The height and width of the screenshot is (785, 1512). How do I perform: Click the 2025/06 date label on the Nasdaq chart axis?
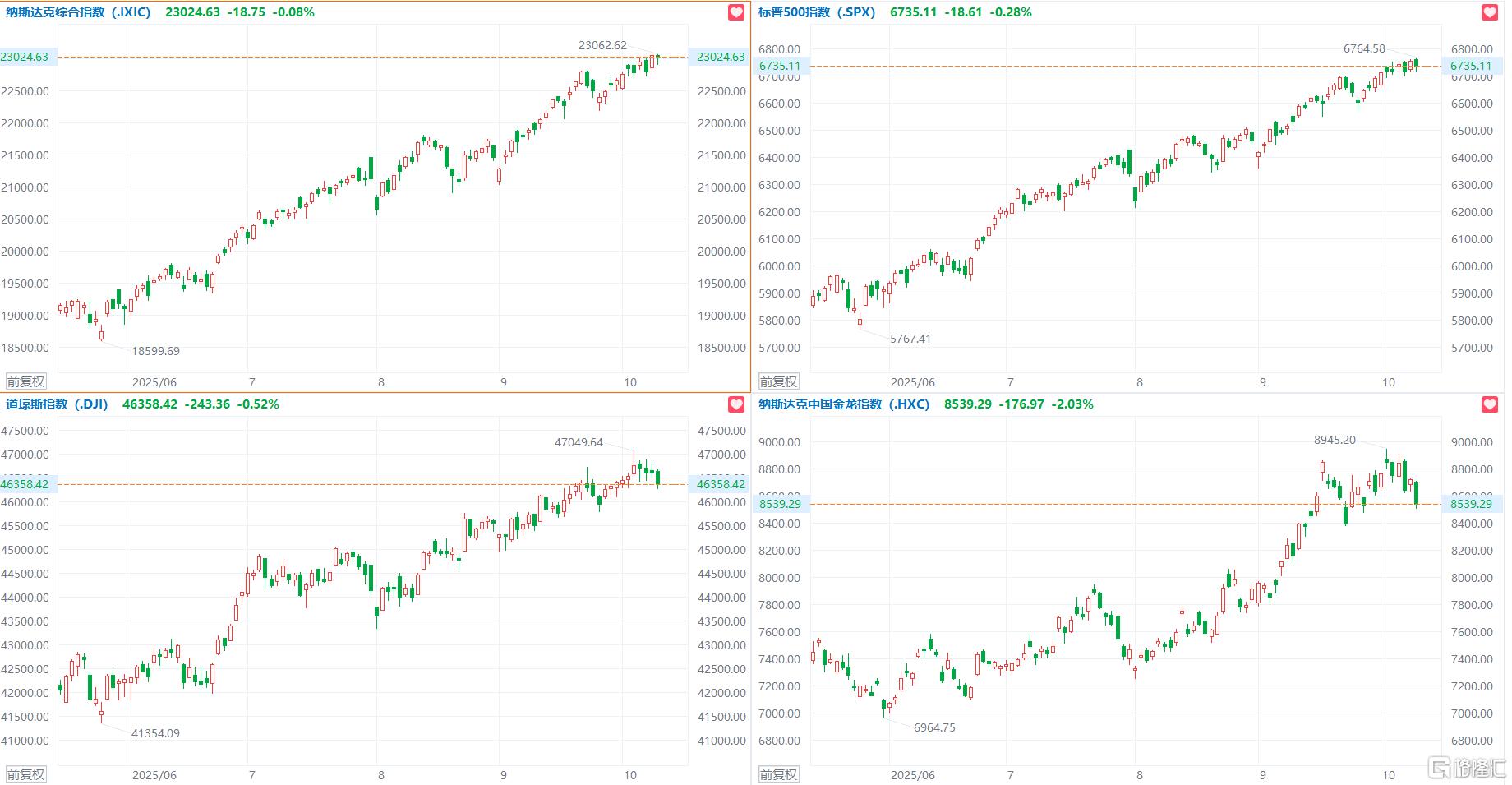click(x=154, y=382)
